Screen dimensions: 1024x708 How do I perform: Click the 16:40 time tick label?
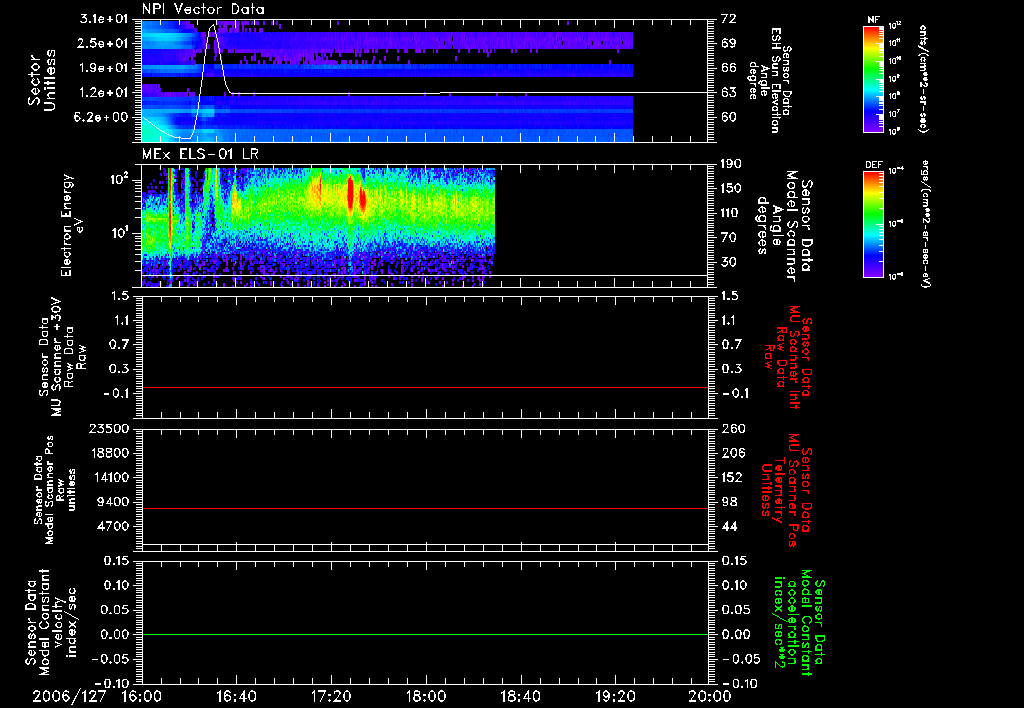pyautogui.click(x=236, y=696)
